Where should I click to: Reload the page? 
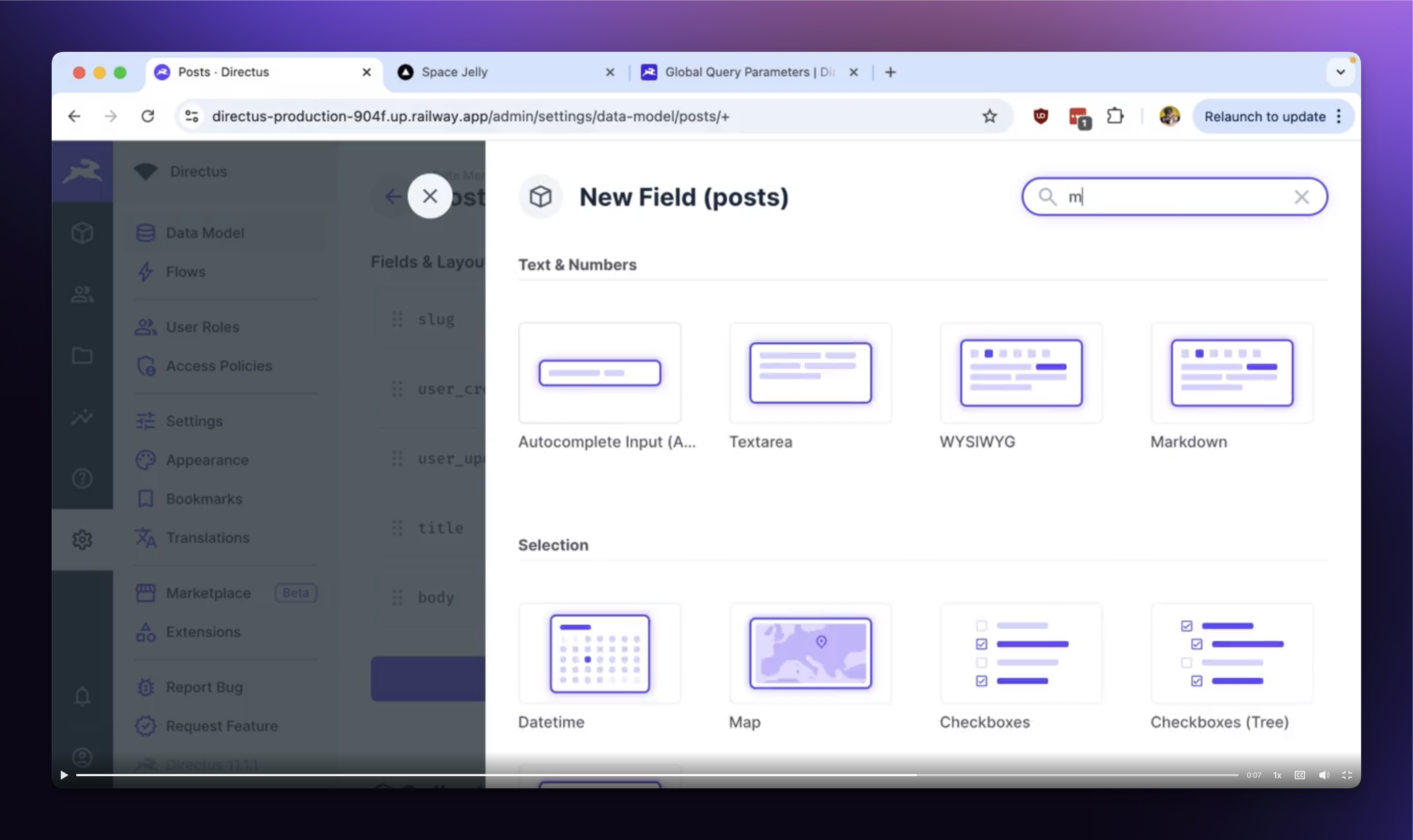click(148, 116)
